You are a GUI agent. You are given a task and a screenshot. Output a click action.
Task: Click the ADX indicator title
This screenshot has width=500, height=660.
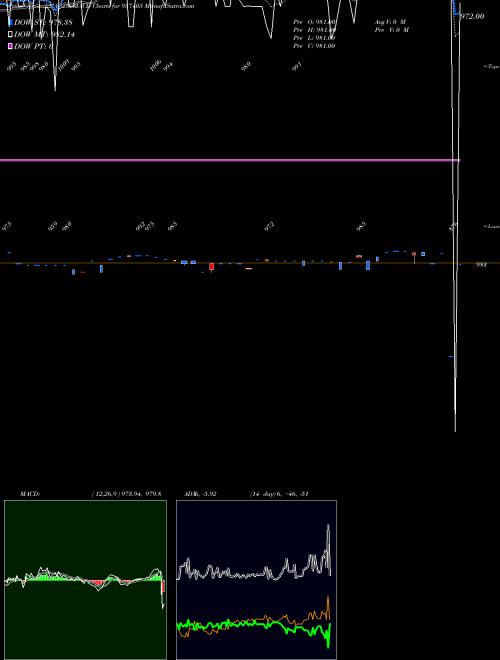[200, 494]
